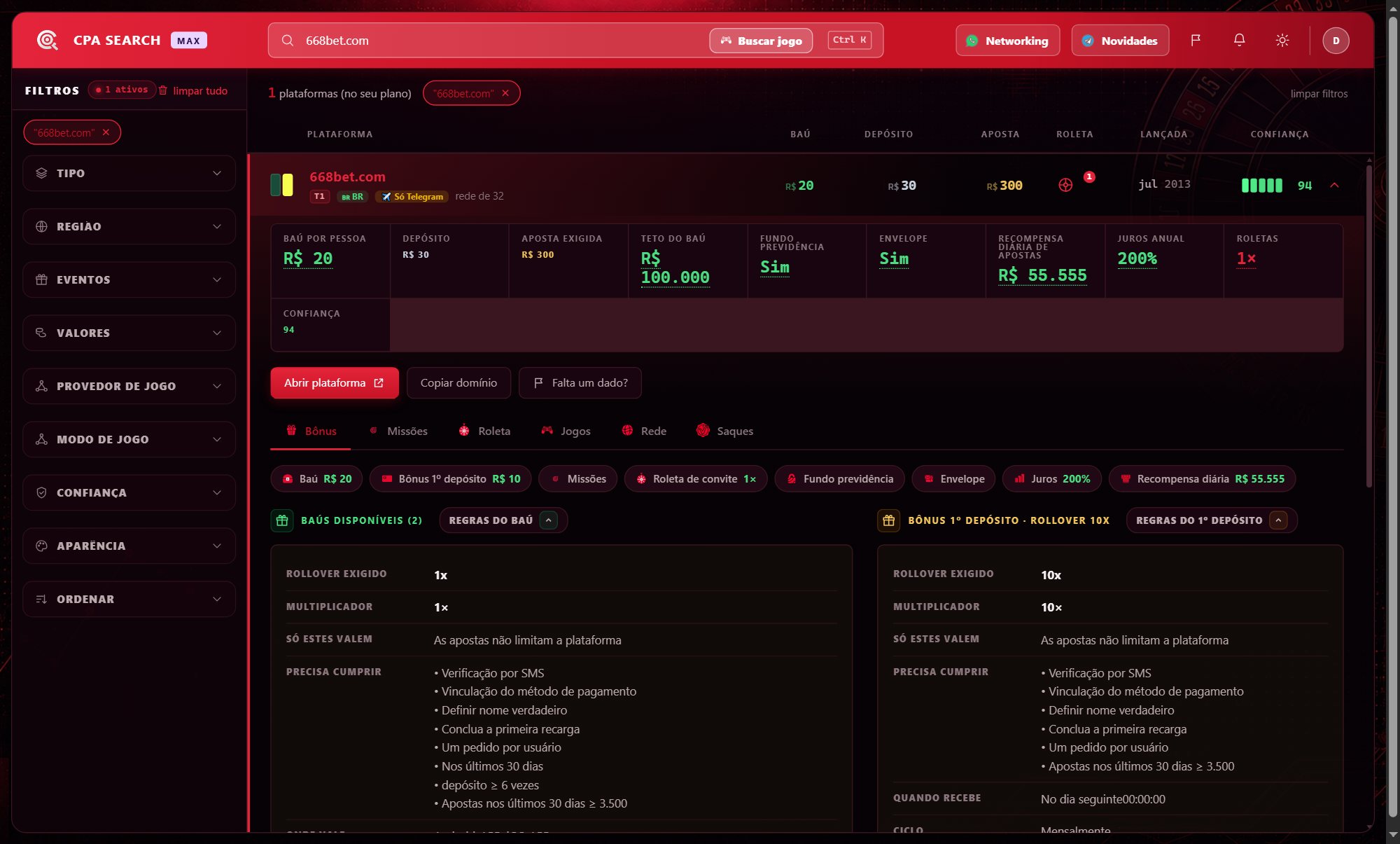1400x844 pixels.
Task: Toggle the sun theme icon
Action: click(x=1282, y=40)
